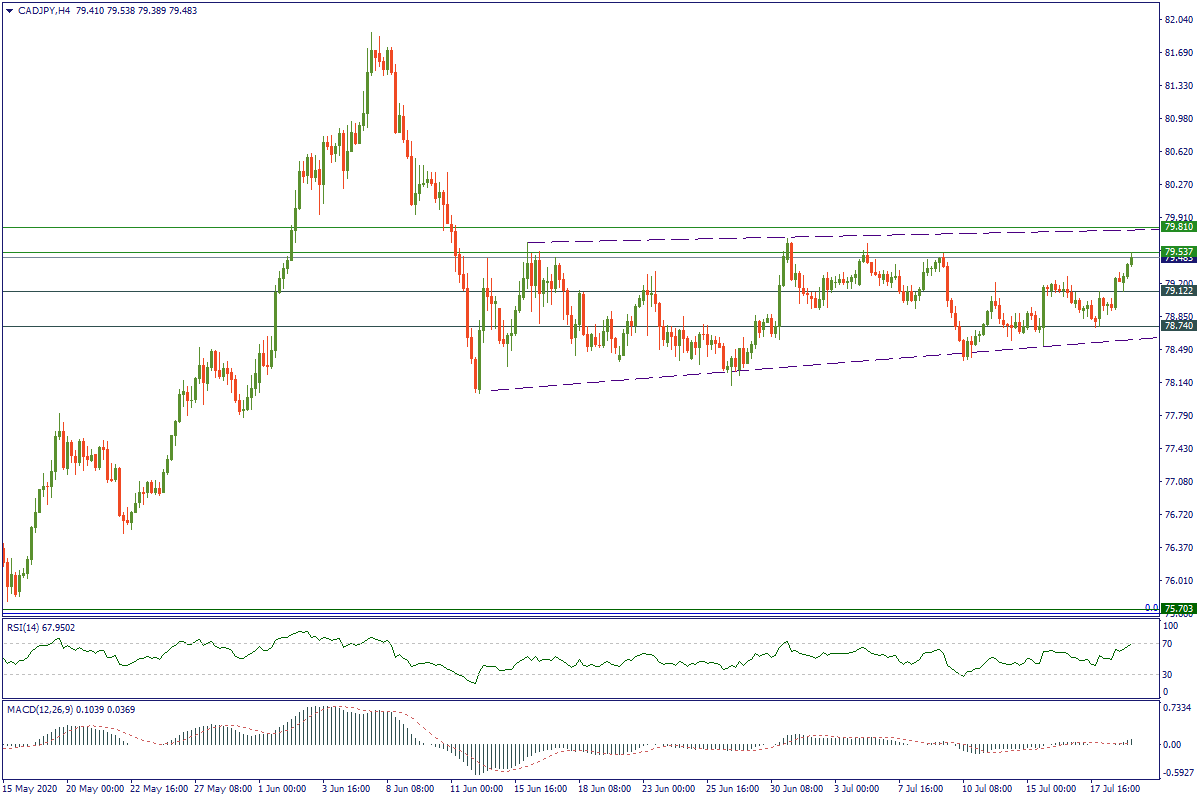Select the 79.810 green price label
The image size is (1200, 800).
[1177, 227]
